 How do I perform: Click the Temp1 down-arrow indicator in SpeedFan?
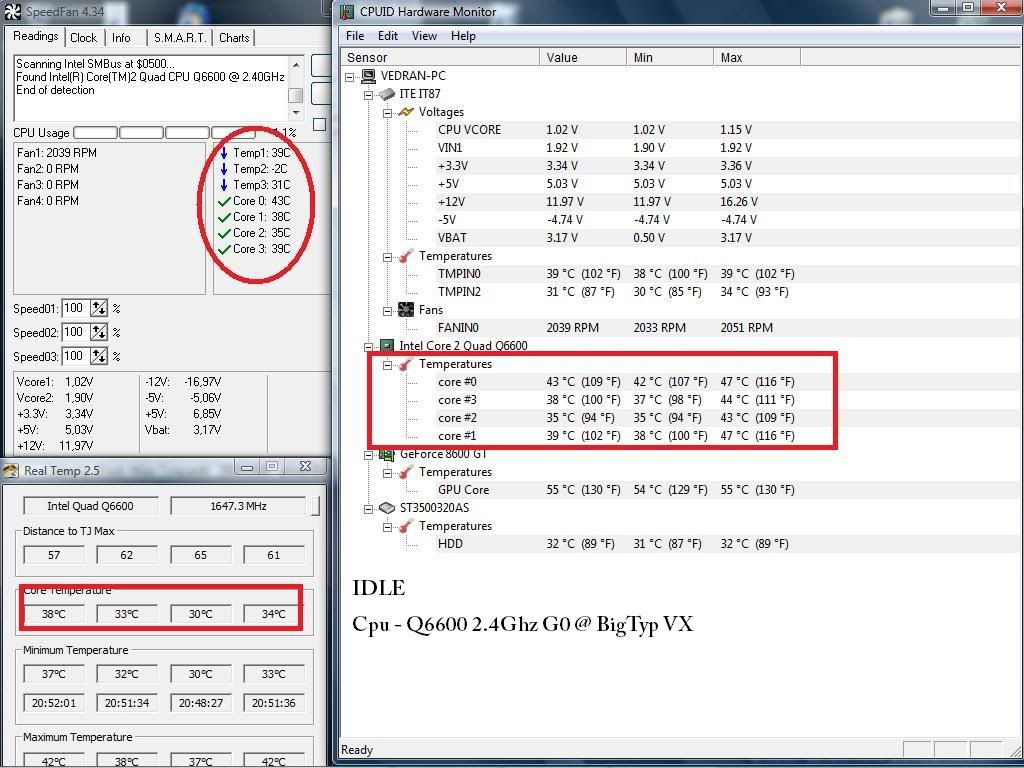tap(224, 153)
